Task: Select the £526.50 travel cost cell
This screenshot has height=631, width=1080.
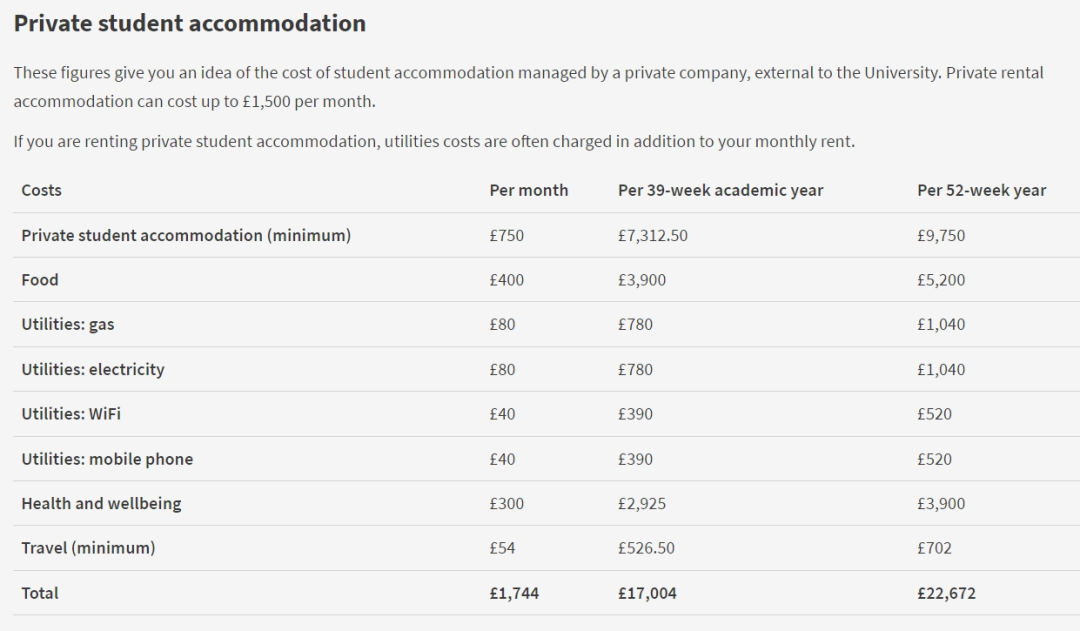Action: click(646, 548)
